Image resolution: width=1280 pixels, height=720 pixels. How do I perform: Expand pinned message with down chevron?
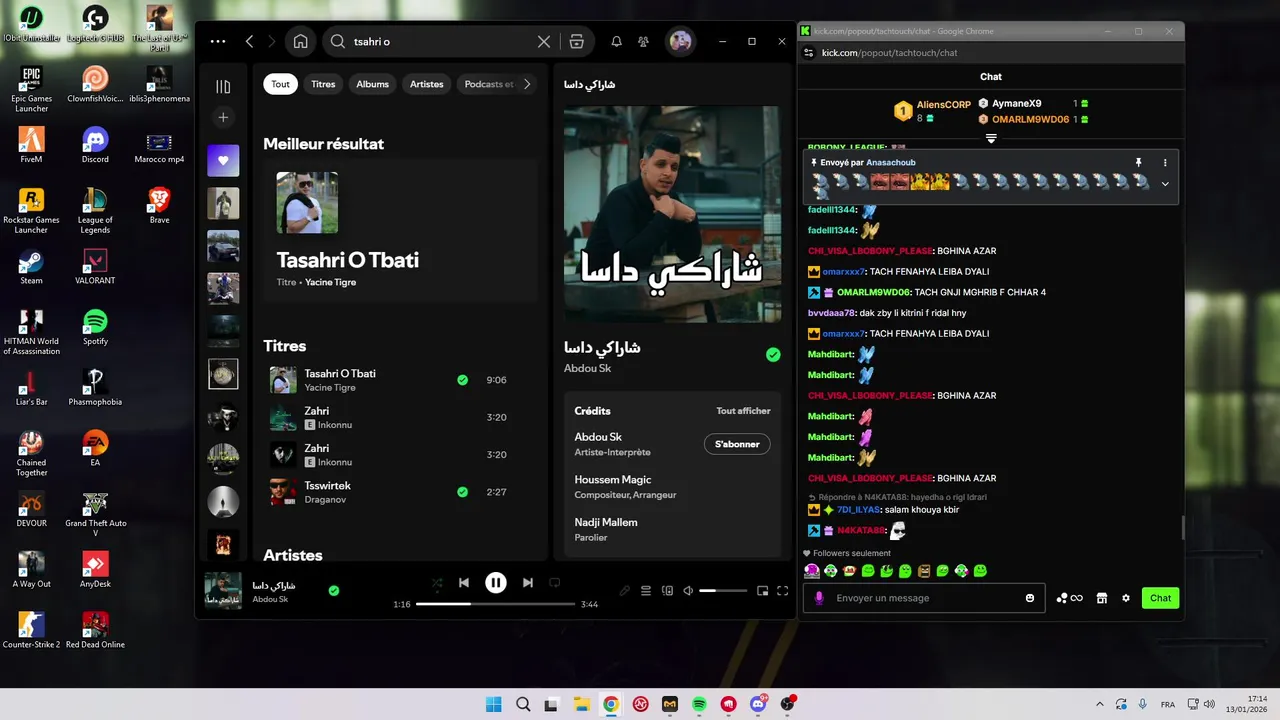[x=1165, y=184]
